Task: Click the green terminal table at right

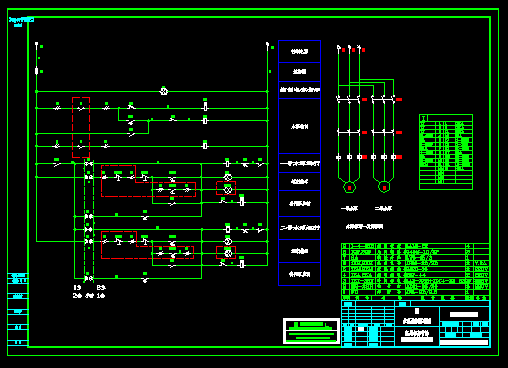Action: pos(446,152)
